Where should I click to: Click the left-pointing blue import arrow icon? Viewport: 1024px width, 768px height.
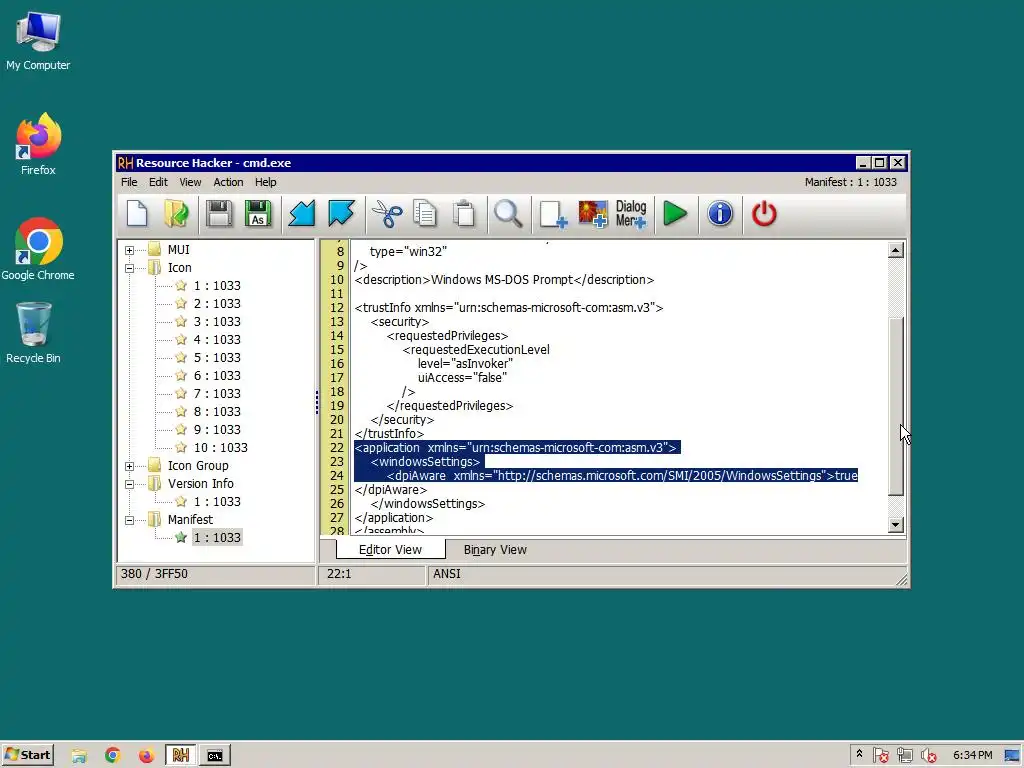point(302,214)
